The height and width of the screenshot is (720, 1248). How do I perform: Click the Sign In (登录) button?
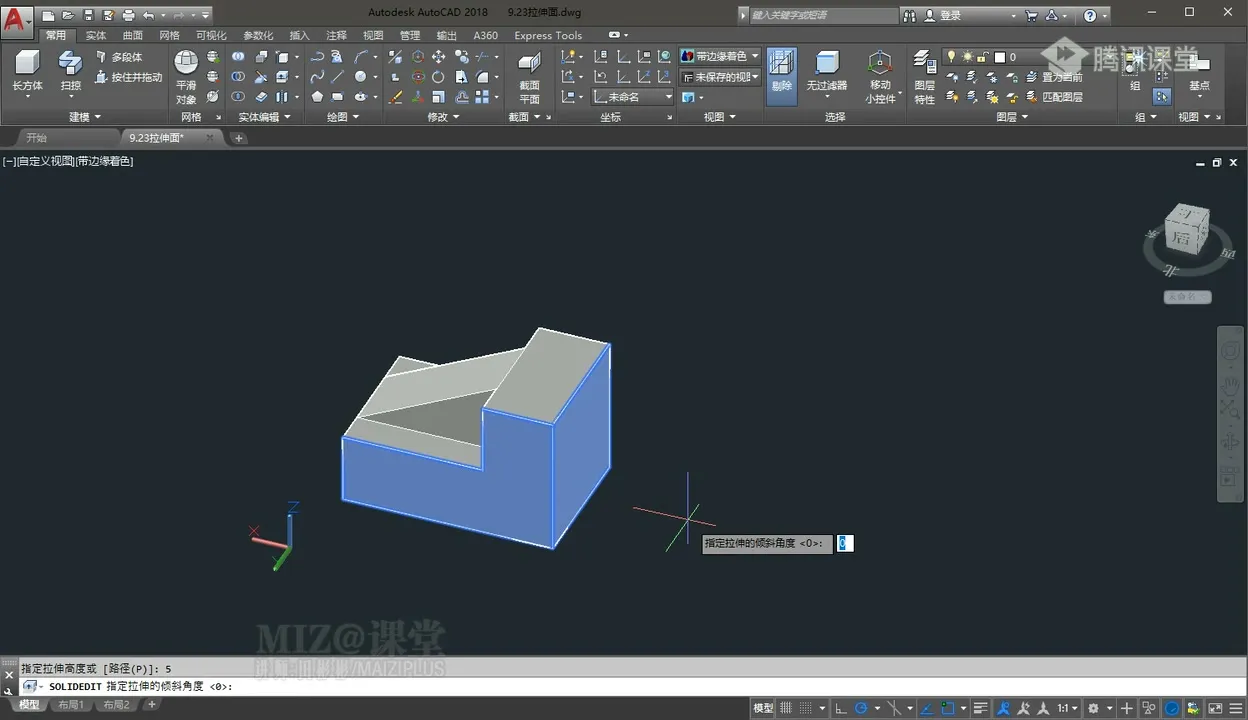tap(949, 15)
